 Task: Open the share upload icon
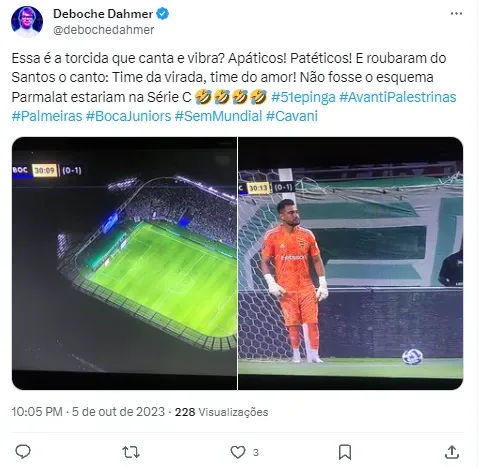pos(452,452)
